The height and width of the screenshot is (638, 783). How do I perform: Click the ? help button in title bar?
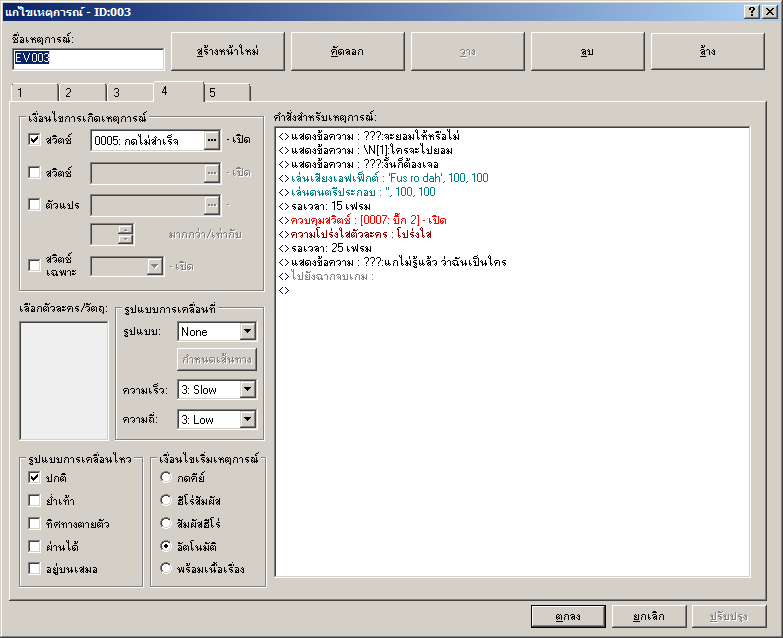point(752,11)
